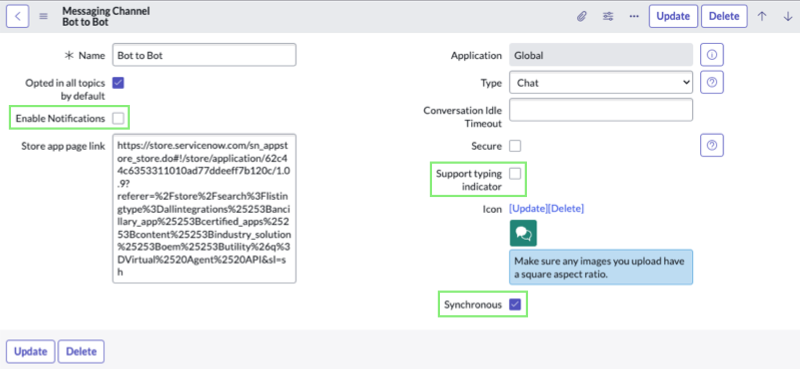Screen dimensions: 800x369
Task: Open the hamburger context menu icon
Action: [x=44, y=16]
